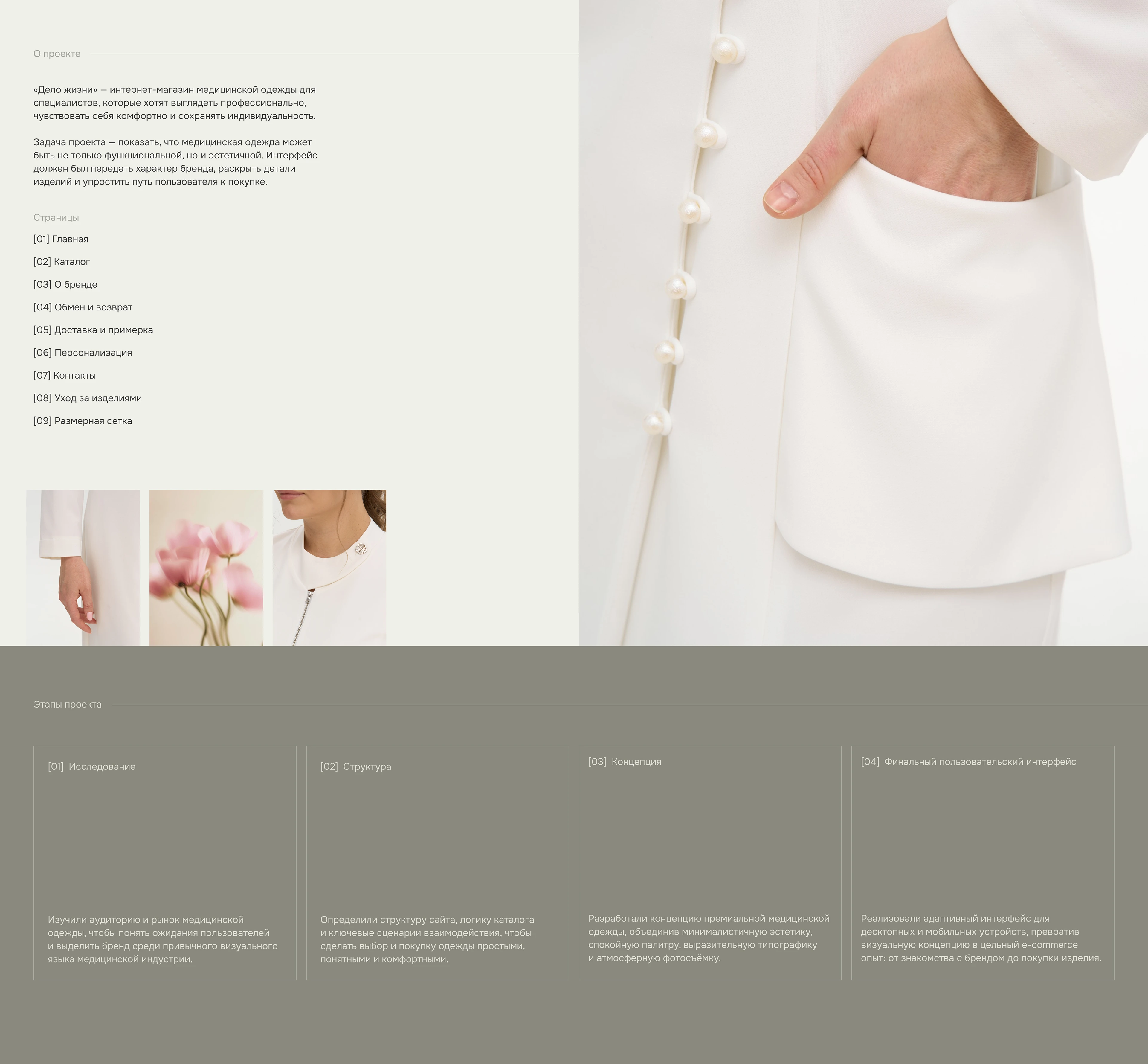Select the [02] Структура stage card

click(x=437, y=862)
